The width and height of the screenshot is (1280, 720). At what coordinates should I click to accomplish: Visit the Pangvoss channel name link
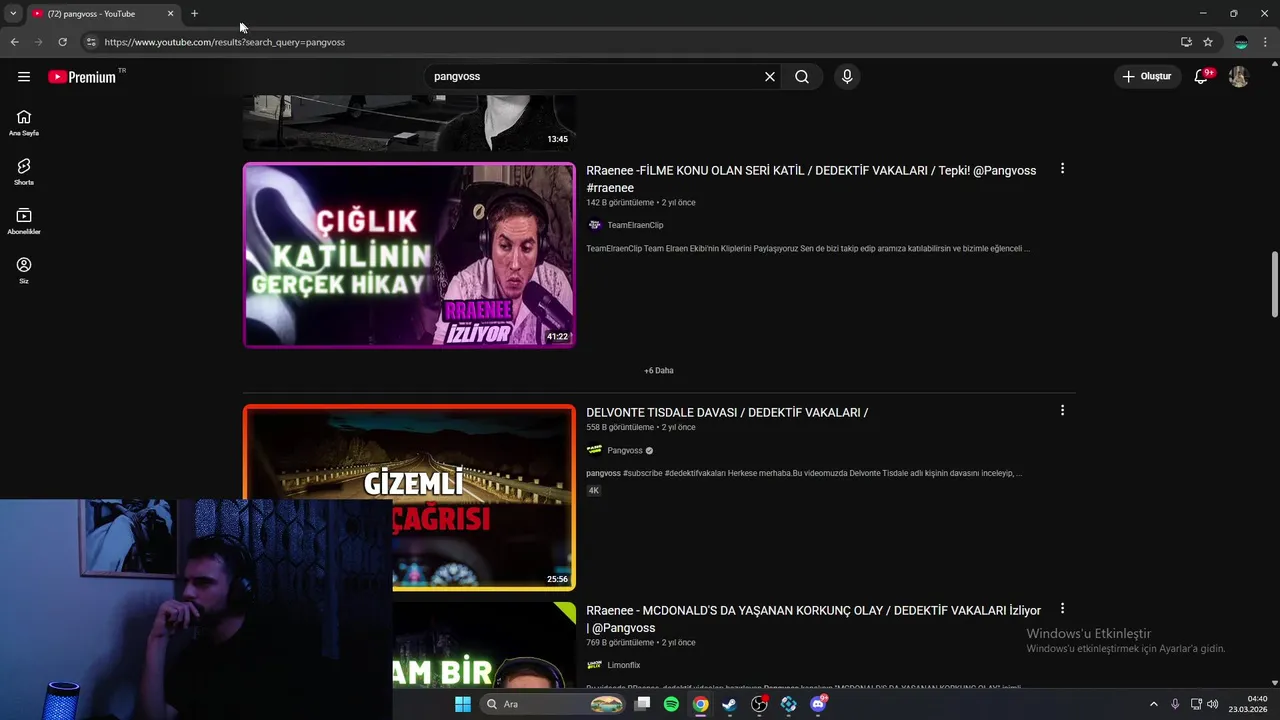(x=625, y=451)
